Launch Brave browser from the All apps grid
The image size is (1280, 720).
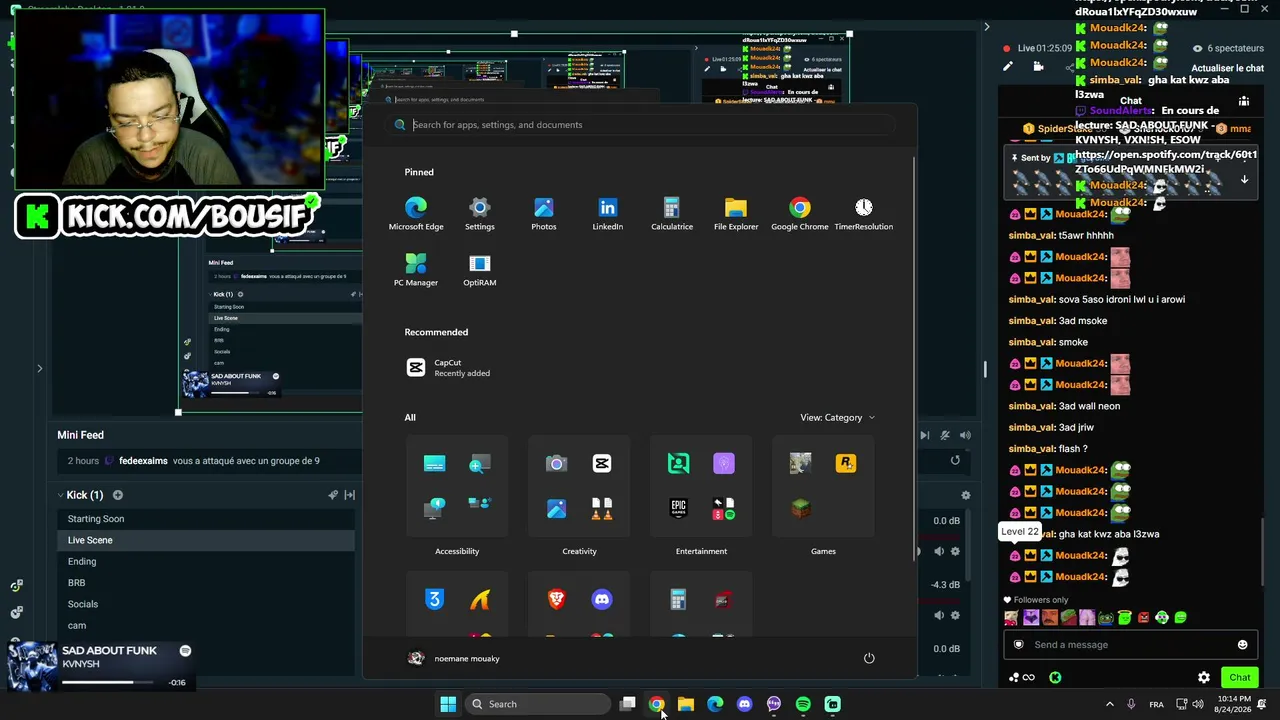click(x=557, y=599)
